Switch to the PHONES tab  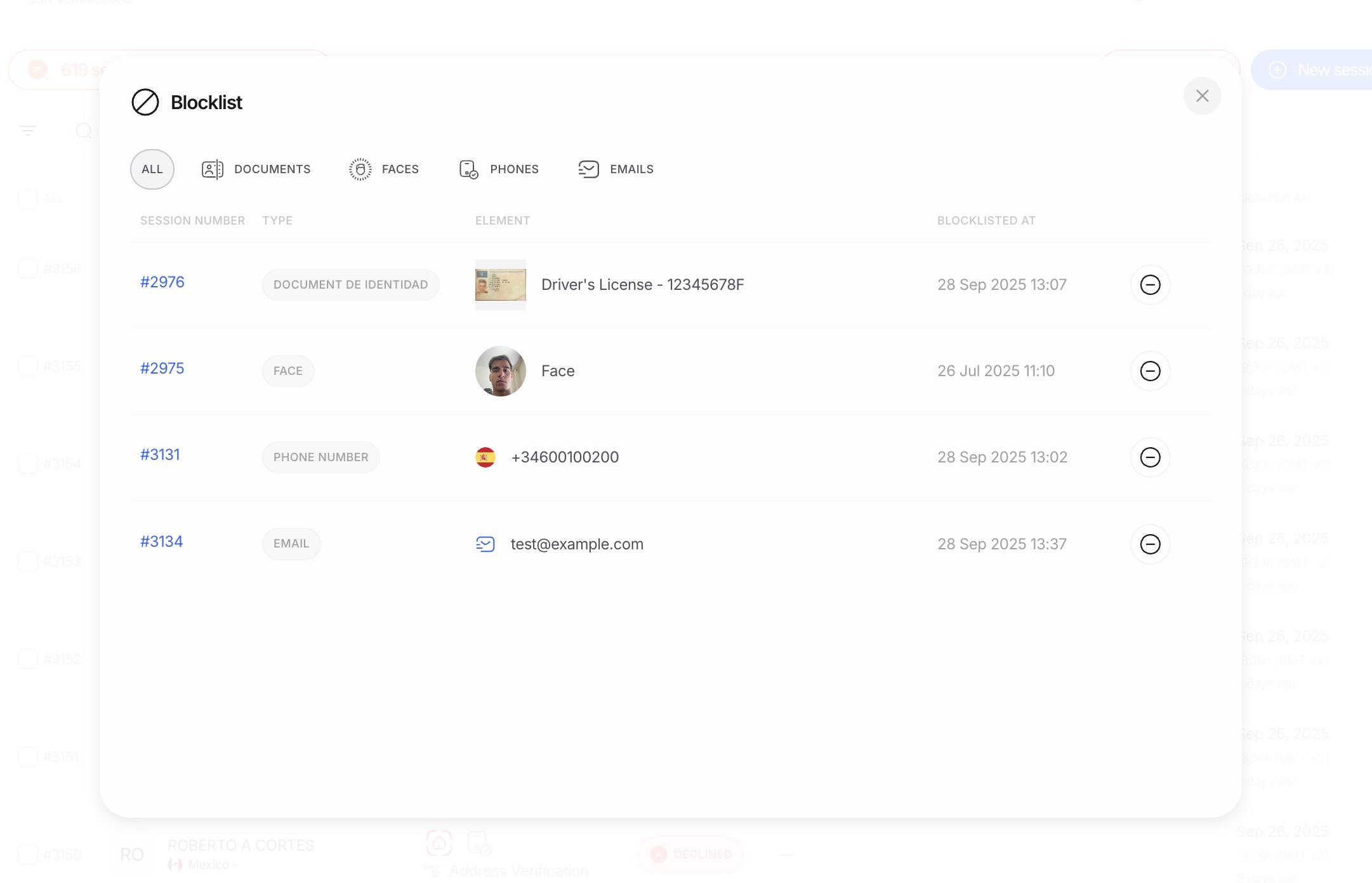pos(499,169)
